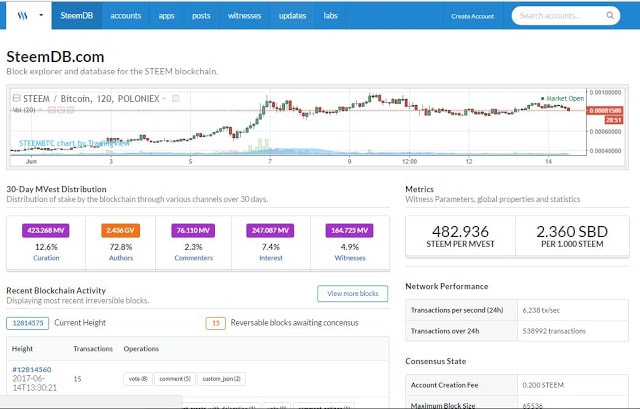Click the orange 15 reversible blocks badge
This screenshot has width=640, height=409.
point(216,323)
